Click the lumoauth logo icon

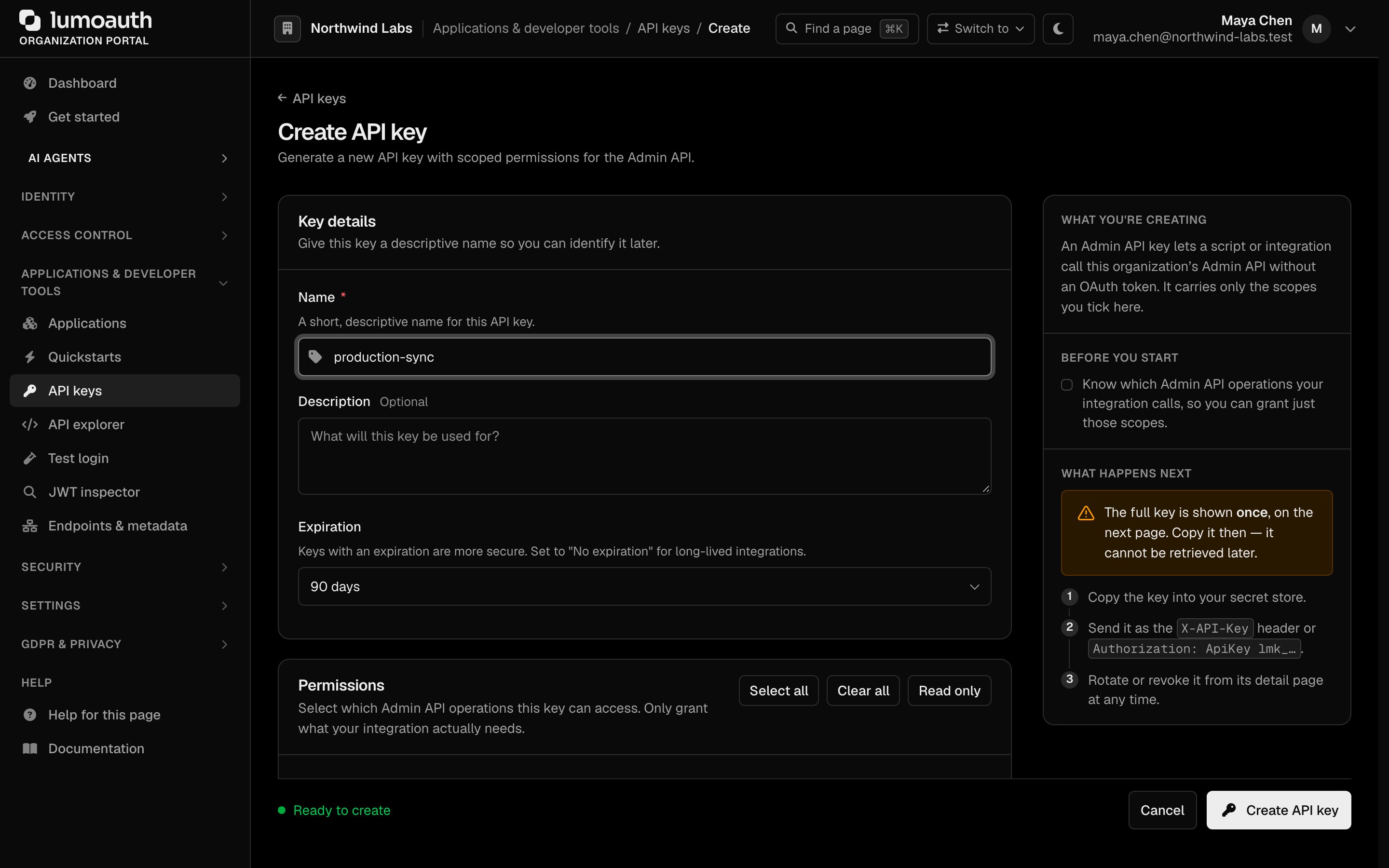click(30, 20)
